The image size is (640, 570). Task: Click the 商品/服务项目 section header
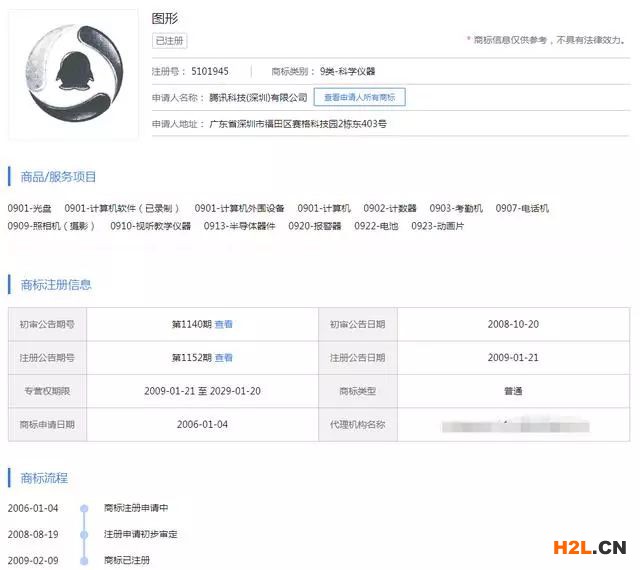coord(58,177)
